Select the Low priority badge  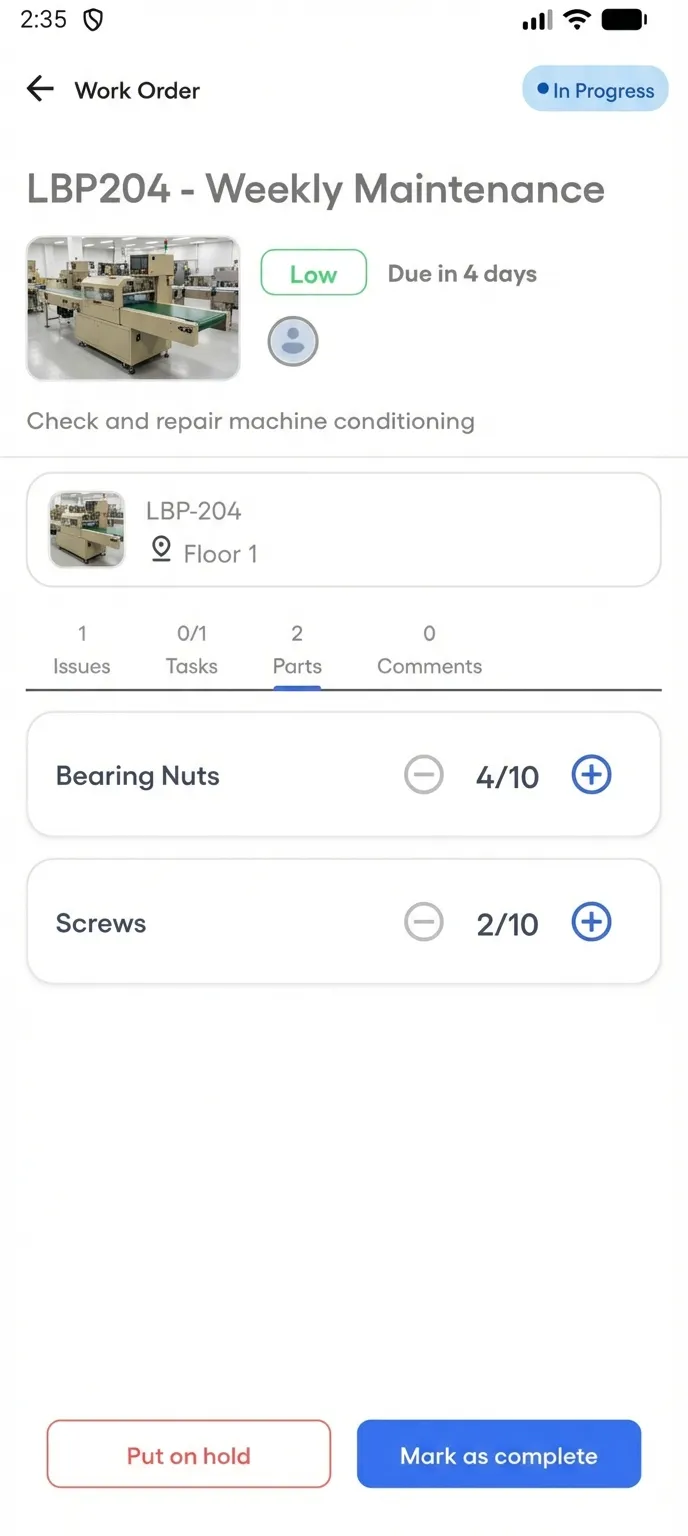tap(313, 273)
